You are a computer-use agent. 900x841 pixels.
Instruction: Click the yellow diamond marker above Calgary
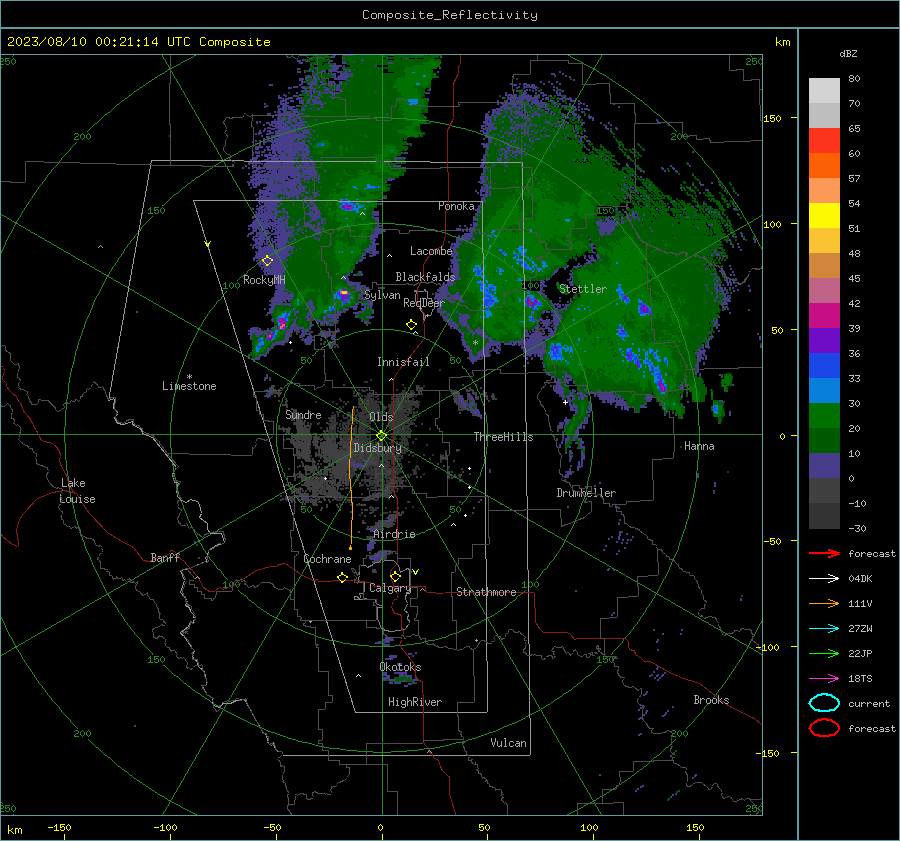click(x=395, y=576)
